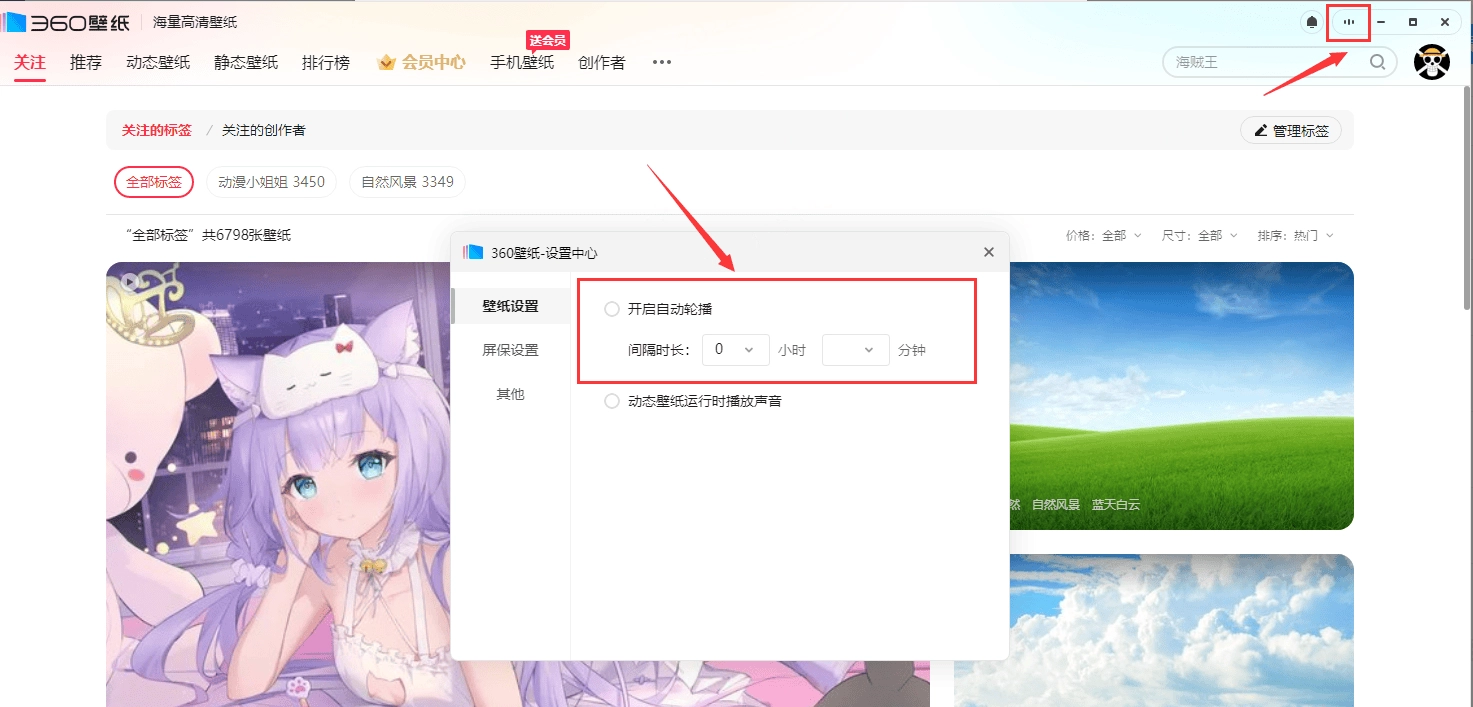
Task: Click the user avatar icon
Action: [x=1432, y=61]
